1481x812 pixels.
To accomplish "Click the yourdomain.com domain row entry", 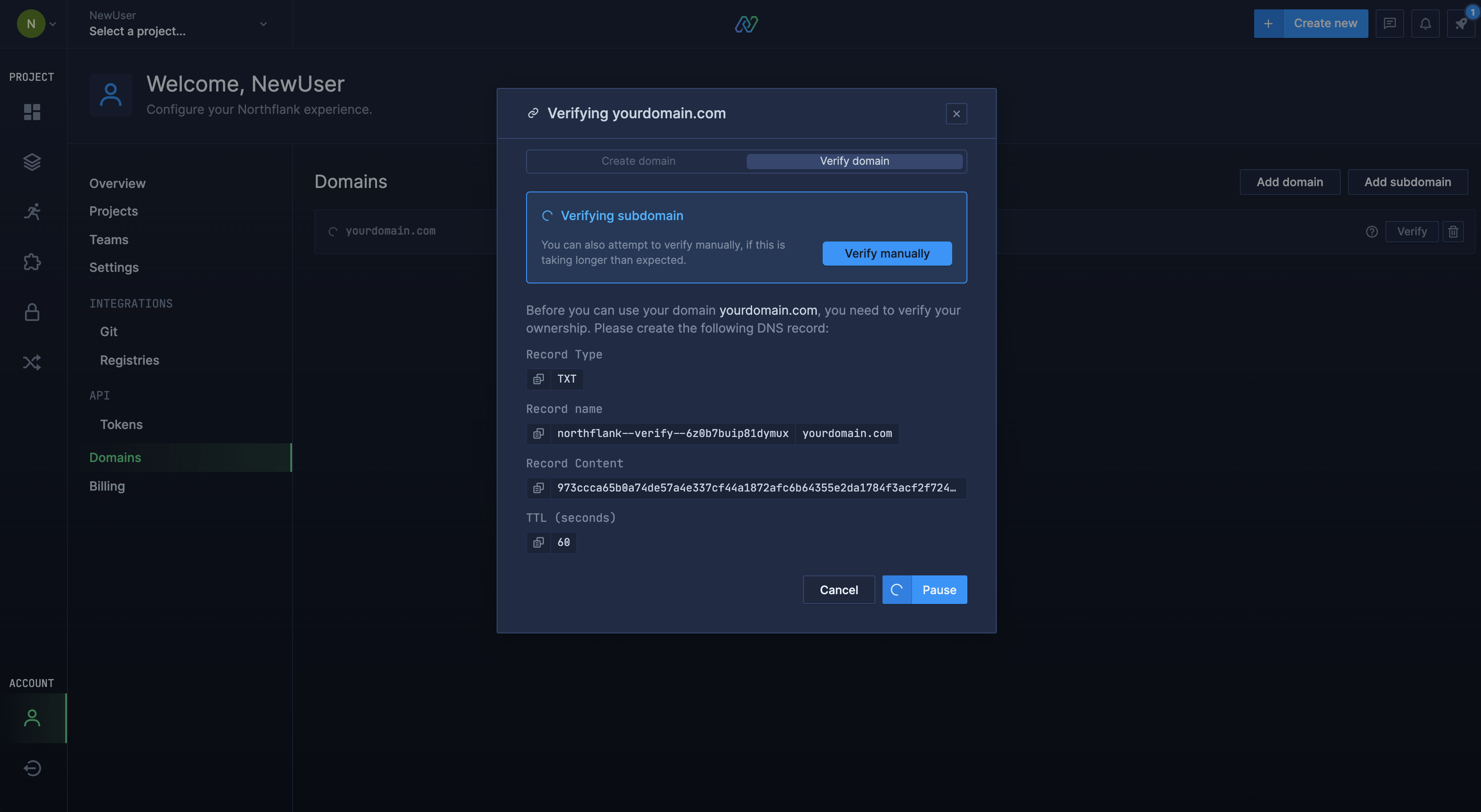I will [x=390, y=231].
